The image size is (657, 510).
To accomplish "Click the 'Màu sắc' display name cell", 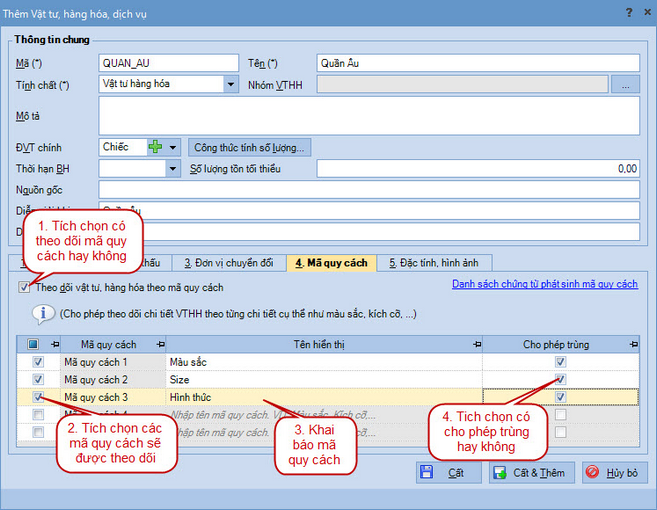I will pos(324,362).
